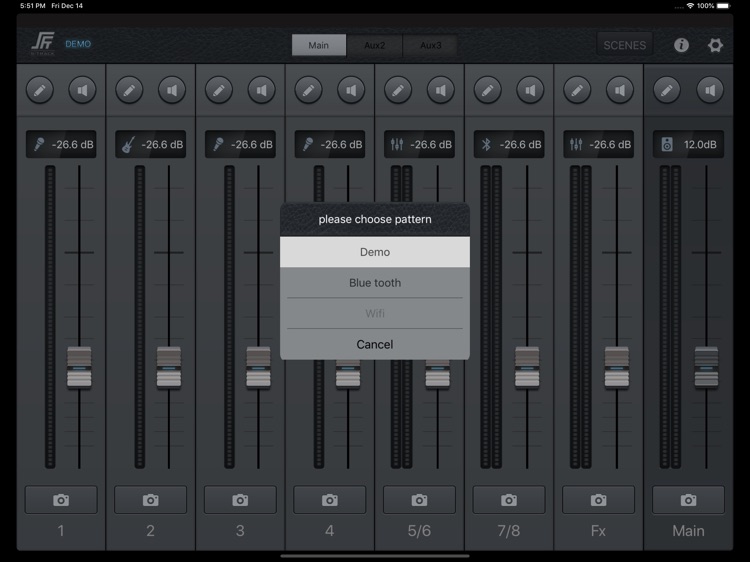
Task: Open the settings gear icon
Action: coord(715,45)
